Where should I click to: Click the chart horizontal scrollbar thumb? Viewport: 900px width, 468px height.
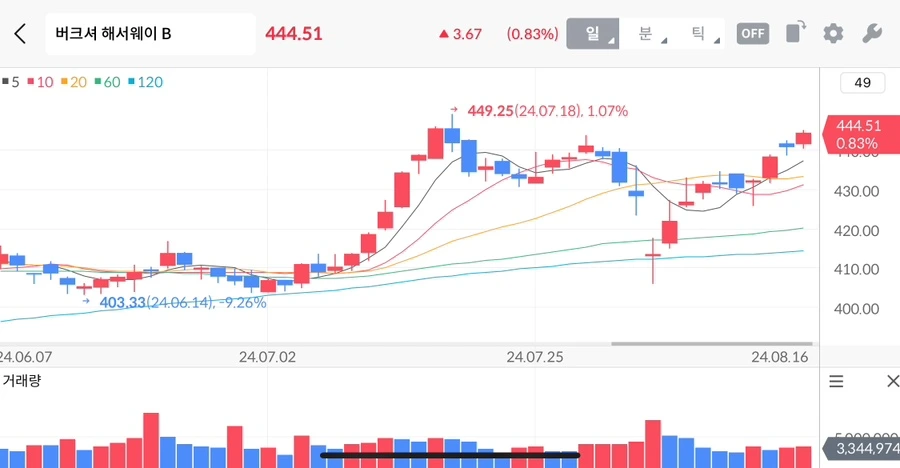[x=712, y=344]
